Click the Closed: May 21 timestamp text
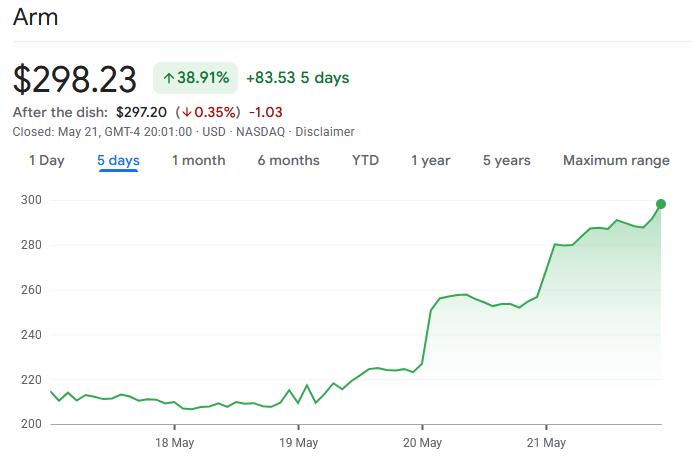 point(102,132)
